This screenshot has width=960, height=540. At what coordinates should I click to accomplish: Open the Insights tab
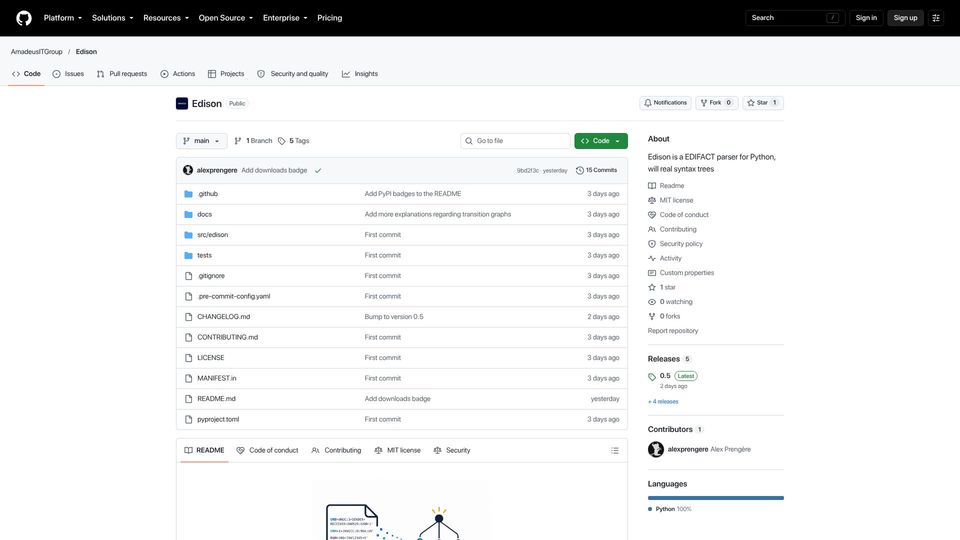(360, 73)
